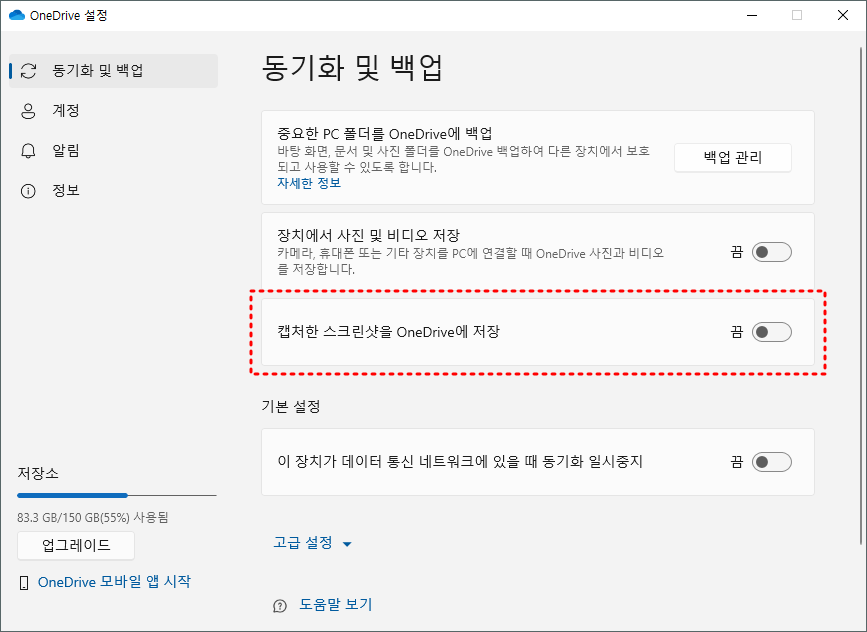
Task: Close the OneDrive 설정 window
Action: 843,15
